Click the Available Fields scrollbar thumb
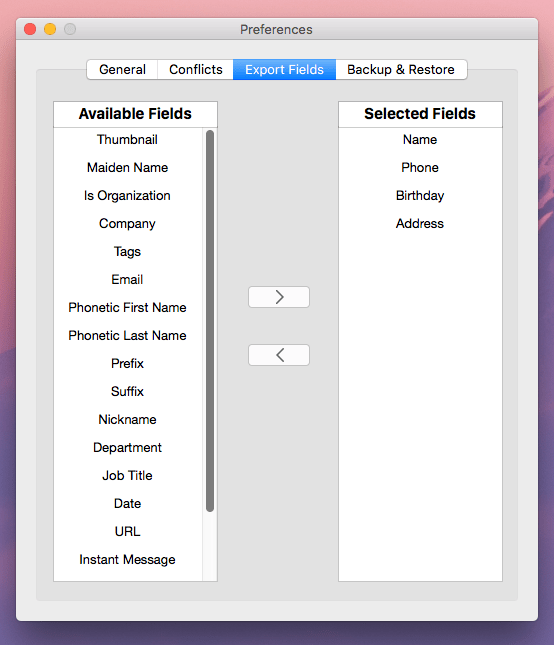Viewport: 554px width, 645px height. pyautogui.click(x=210, y=321)
